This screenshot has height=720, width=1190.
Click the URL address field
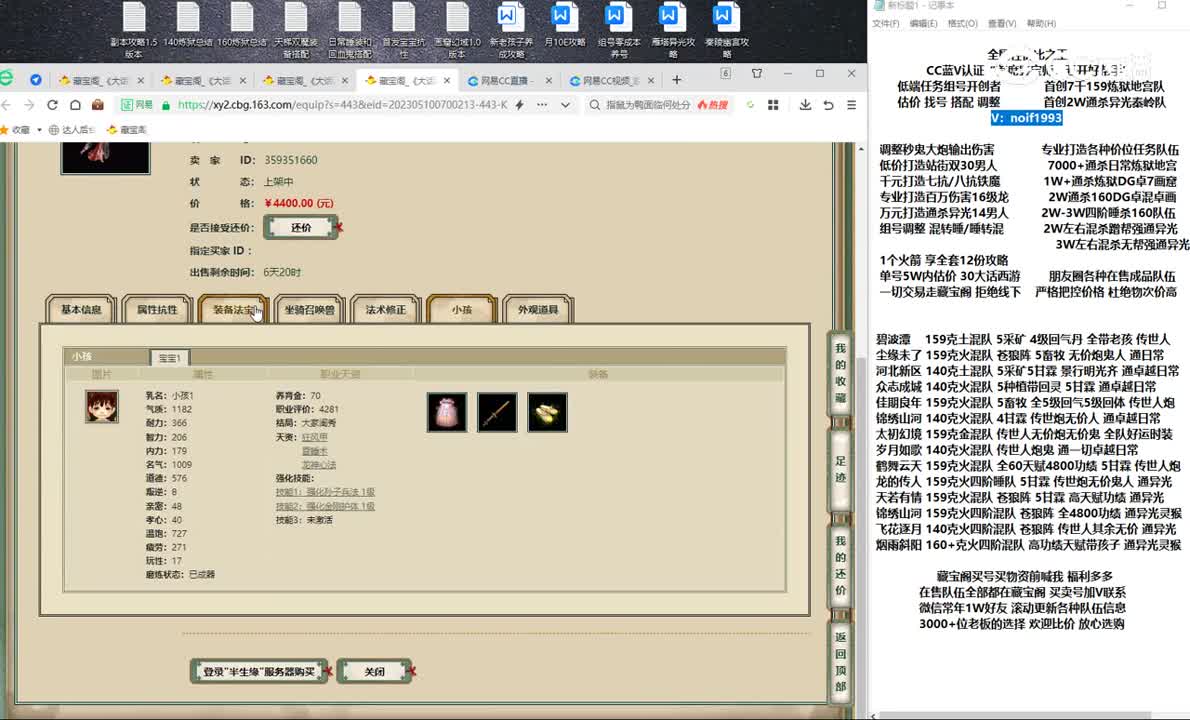point(342,105)
